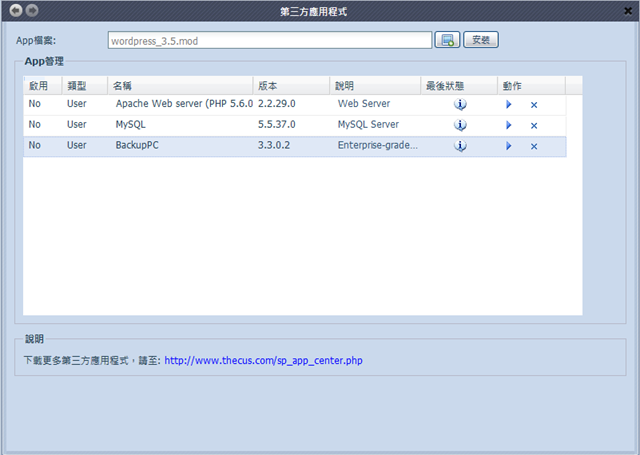Screen dimensions: 640x455
Task: Start Apache Web server with play icon
Action: tap(509, 104)
